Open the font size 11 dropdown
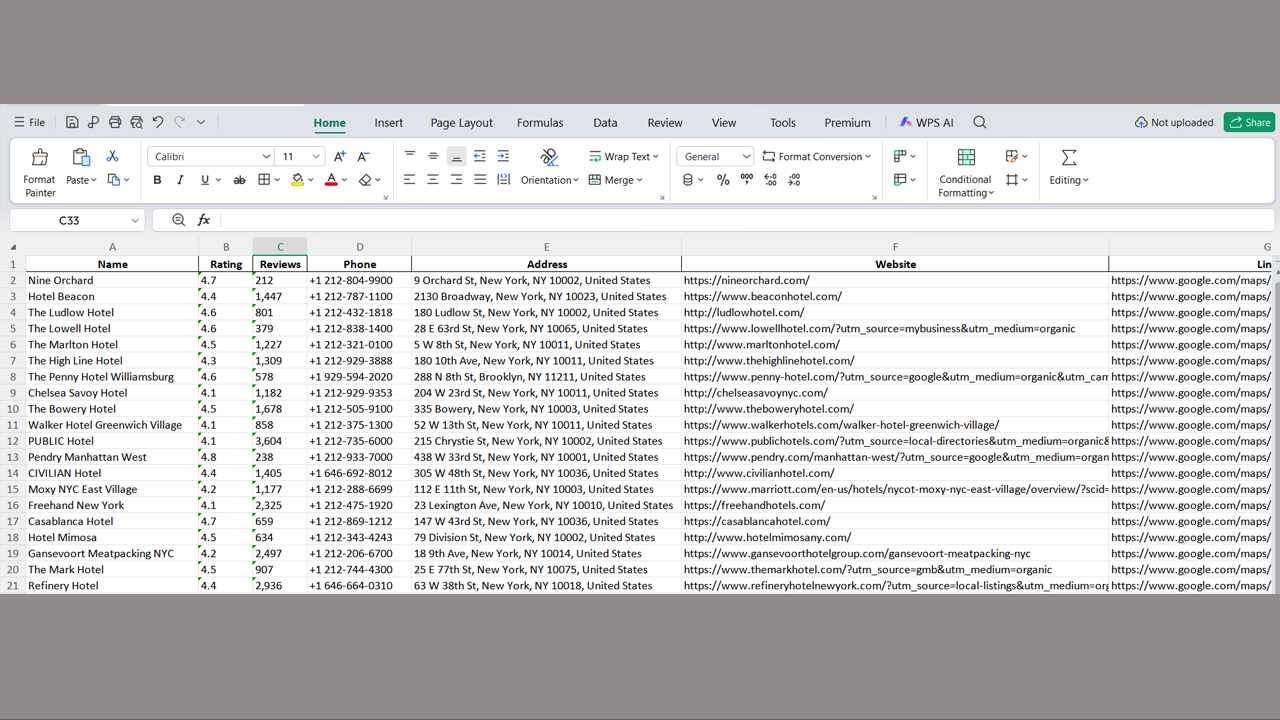 click(x=316, y=156)
